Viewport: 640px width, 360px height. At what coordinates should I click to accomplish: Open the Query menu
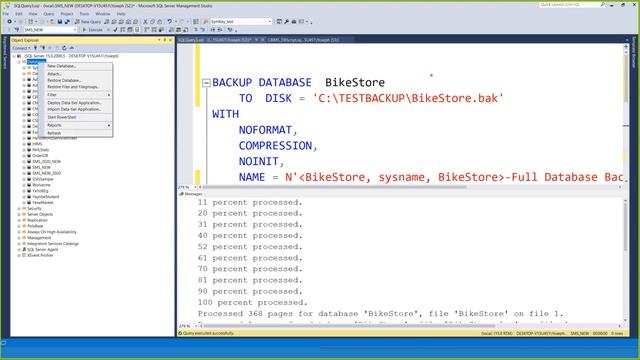tap(49, 14)
